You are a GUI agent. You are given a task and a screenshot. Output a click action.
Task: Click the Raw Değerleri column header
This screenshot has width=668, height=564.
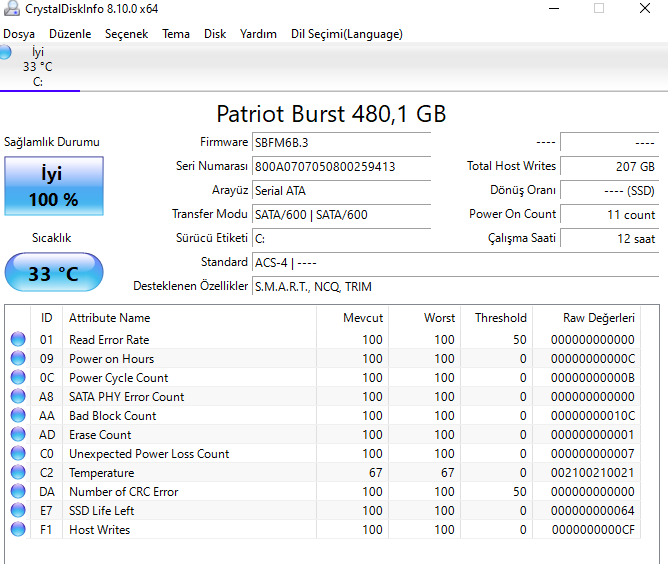pyautogui.click(x=598, y=318)
